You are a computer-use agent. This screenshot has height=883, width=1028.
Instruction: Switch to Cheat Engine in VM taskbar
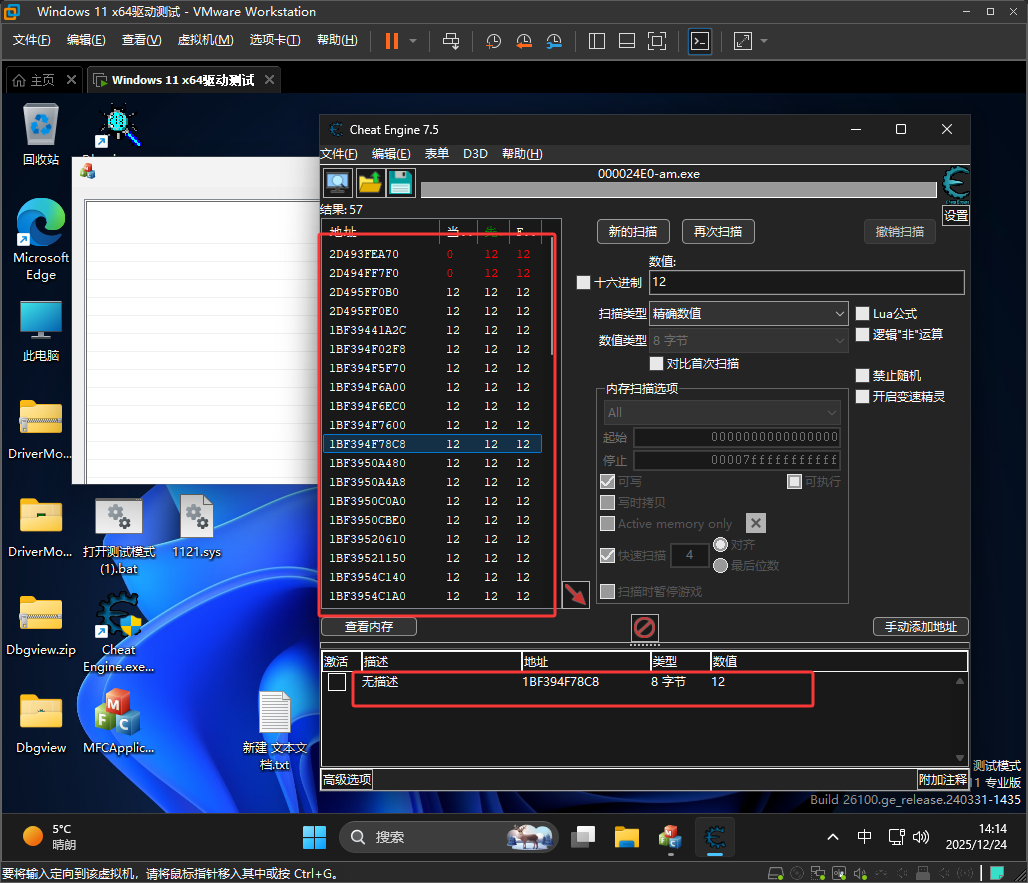point(715,837)
